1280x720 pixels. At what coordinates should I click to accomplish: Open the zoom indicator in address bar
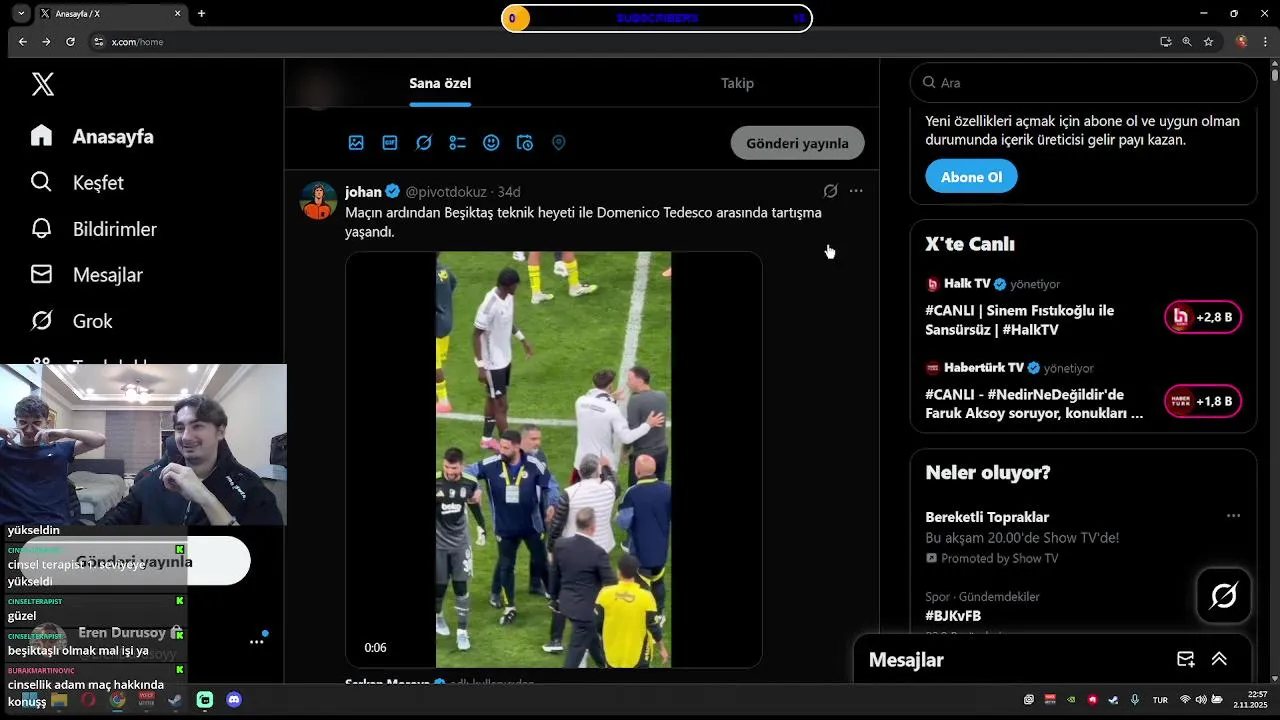pyautogui.click(x=1187, y=42)
